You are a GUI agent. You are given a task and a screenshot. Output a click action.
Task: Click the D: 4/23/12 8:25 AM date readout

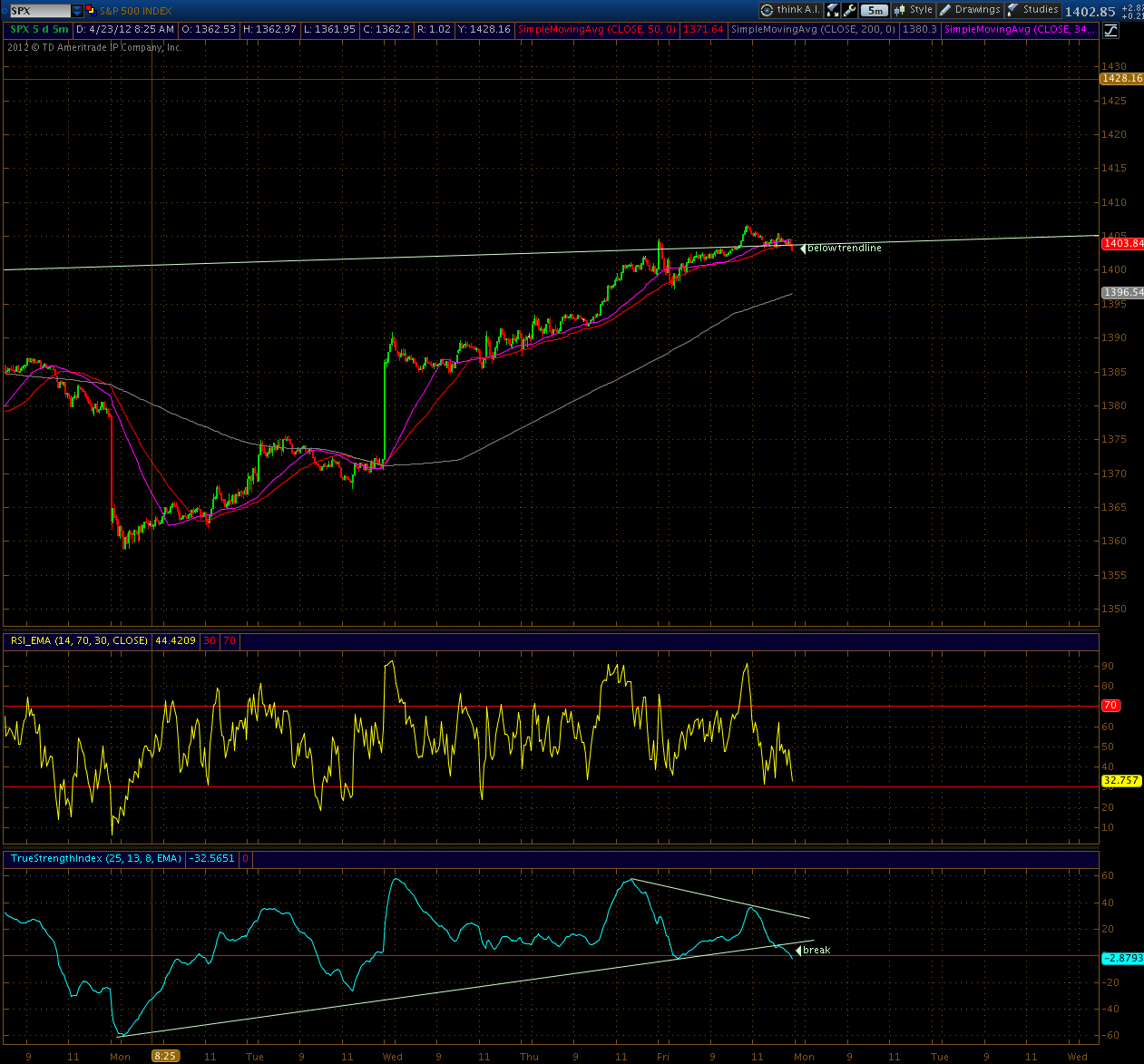coord(125,30)
